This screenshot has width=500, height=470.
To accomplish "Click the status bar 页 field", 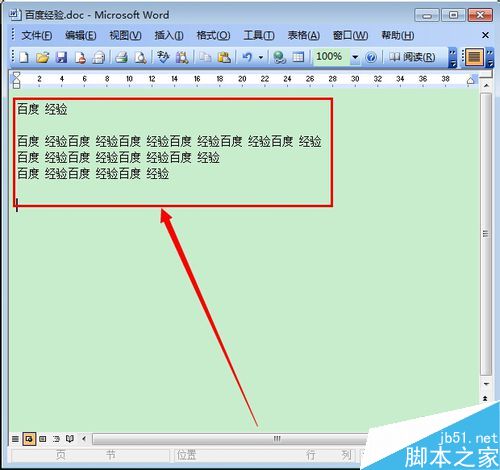I will (x=61, y=455).
